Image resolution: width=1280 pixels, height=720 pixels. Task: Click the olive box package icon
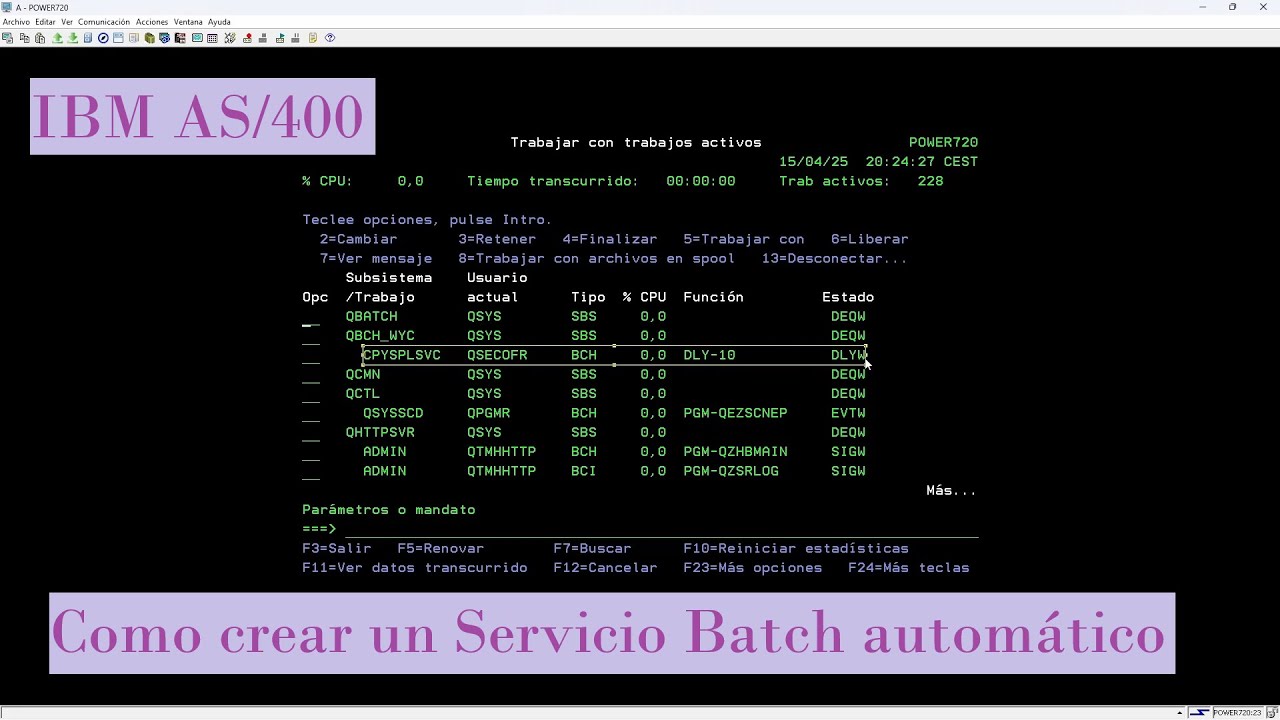click(150, 38)
